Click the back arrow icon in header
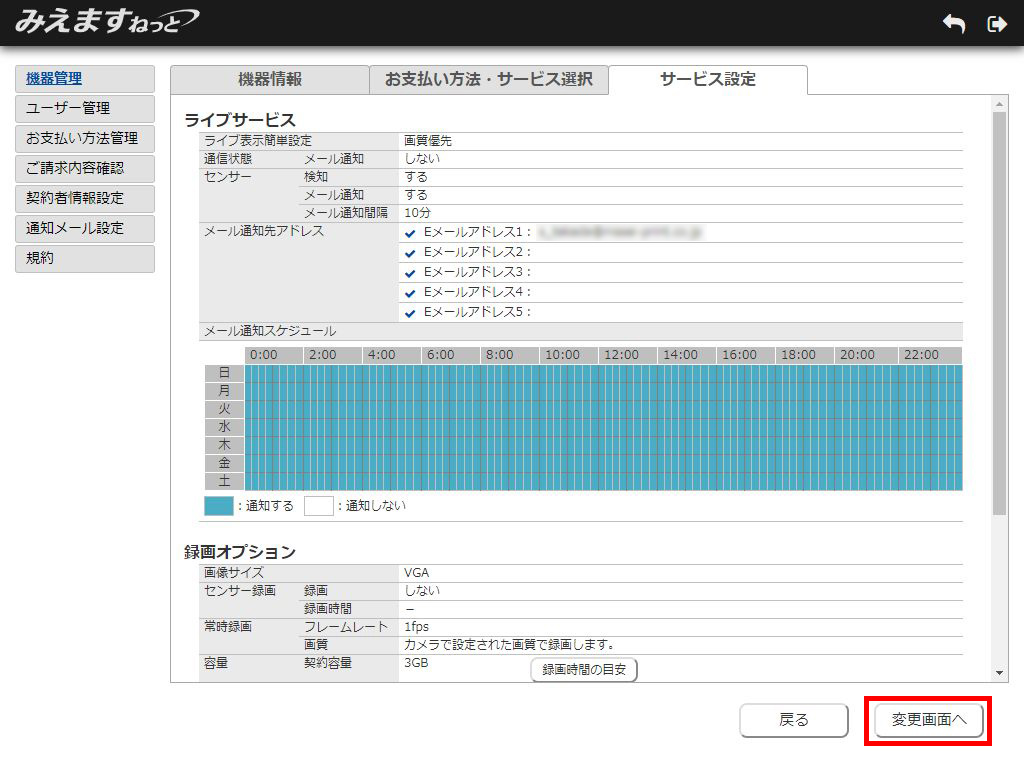Viewport: 1024px width, 768px height. pyautogui.click(x=954, y=24)
